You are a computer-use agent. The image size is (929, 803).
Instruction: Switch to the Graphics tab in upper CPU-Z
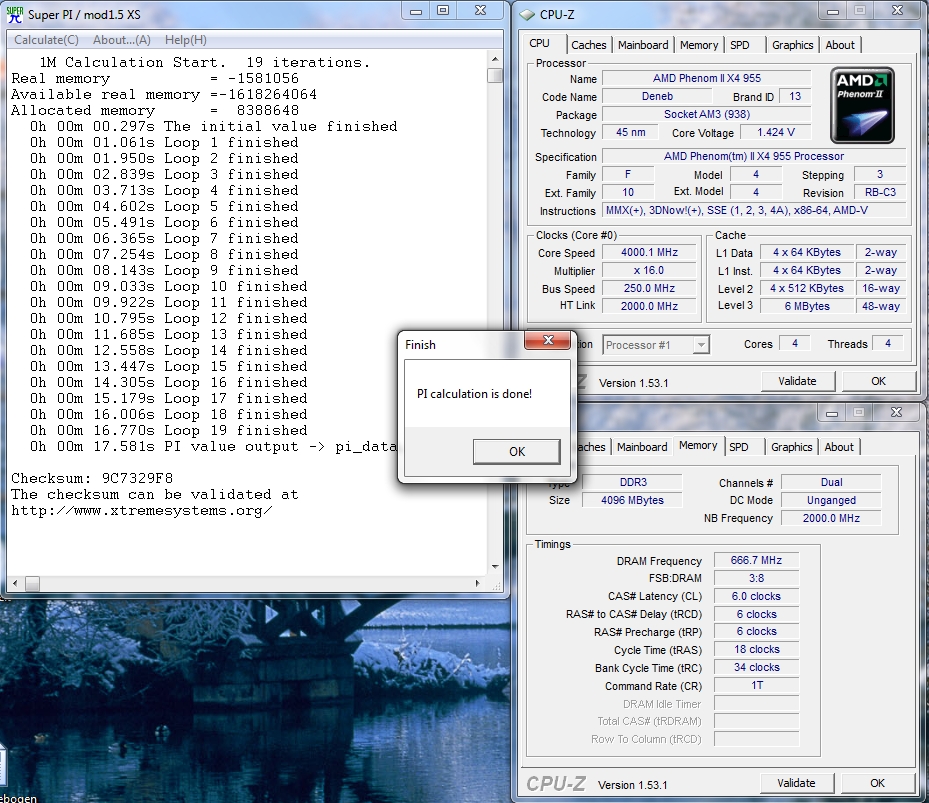[792, 45]
